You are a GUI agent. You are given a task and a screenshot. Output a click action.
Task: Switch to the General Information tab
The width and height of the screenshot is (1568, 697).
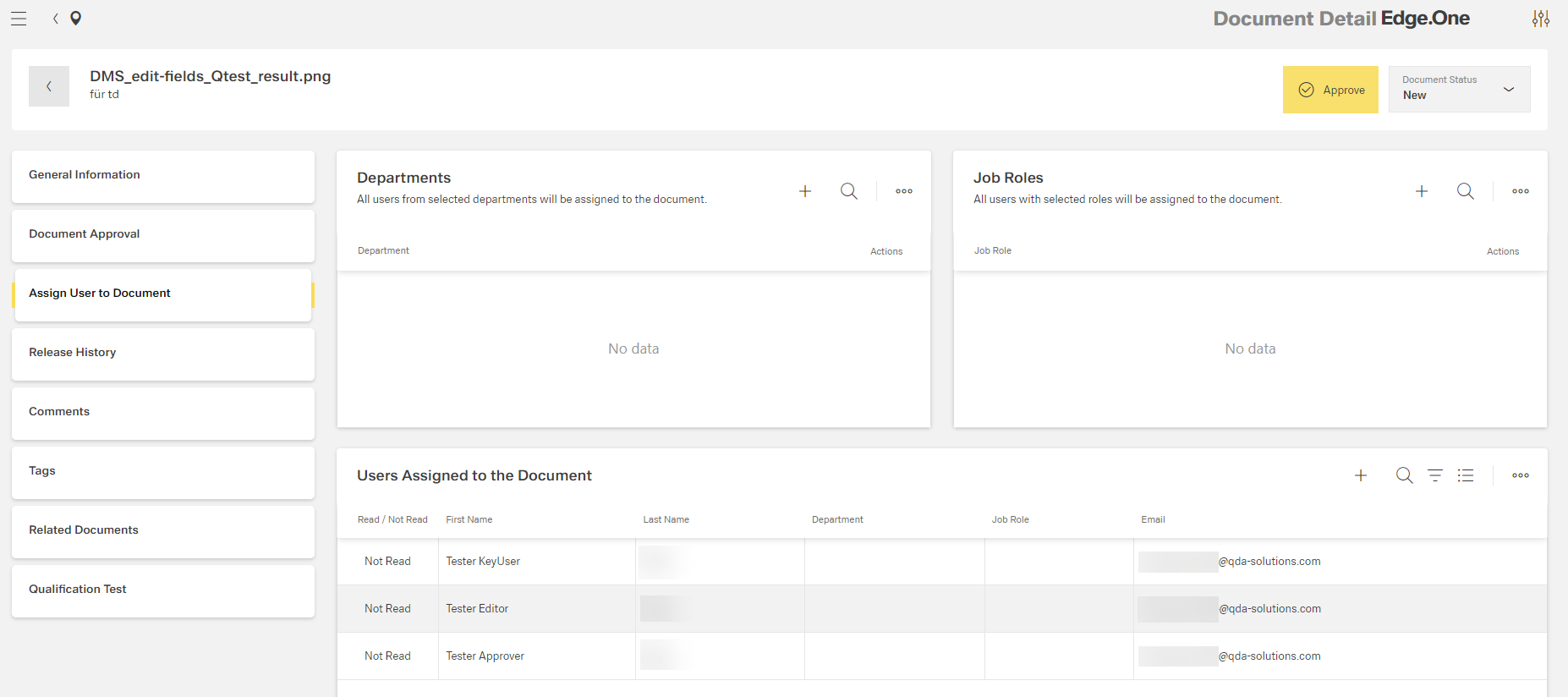(x=163, y=176)
